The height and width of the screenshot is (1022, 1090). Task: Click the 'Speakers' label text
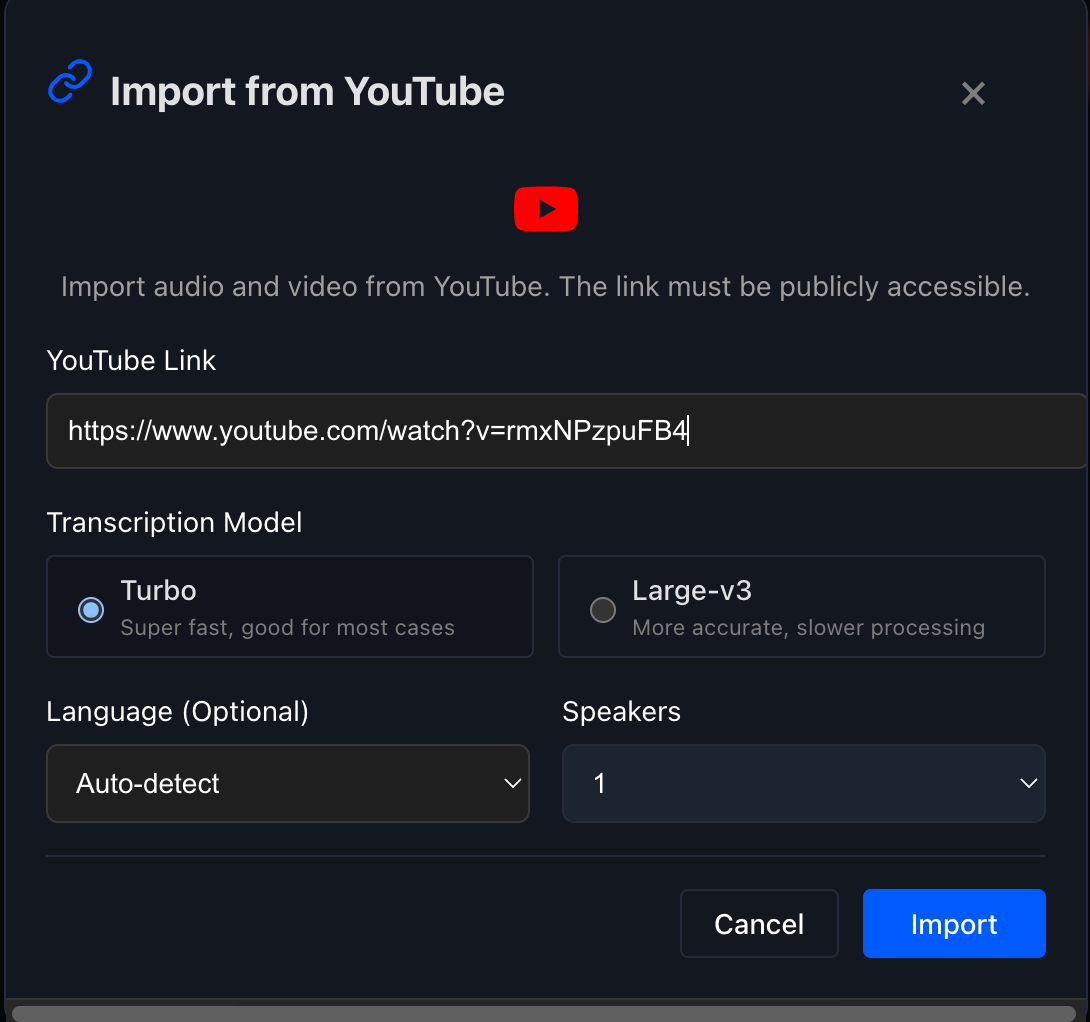point(621,712)
